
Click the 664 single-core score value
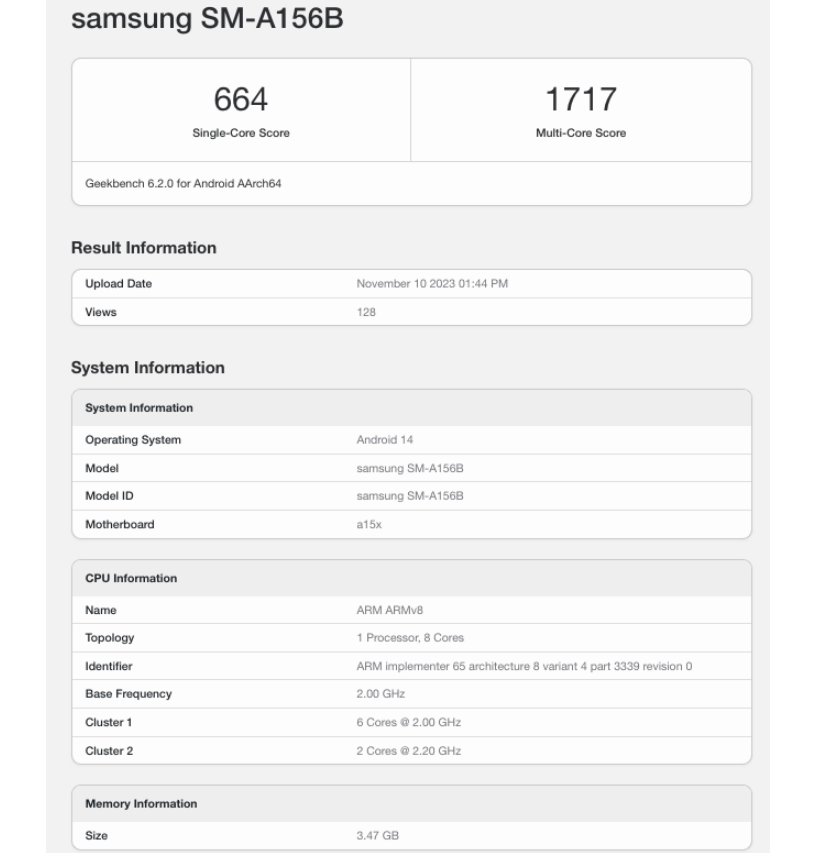click(x=240, y=100)
